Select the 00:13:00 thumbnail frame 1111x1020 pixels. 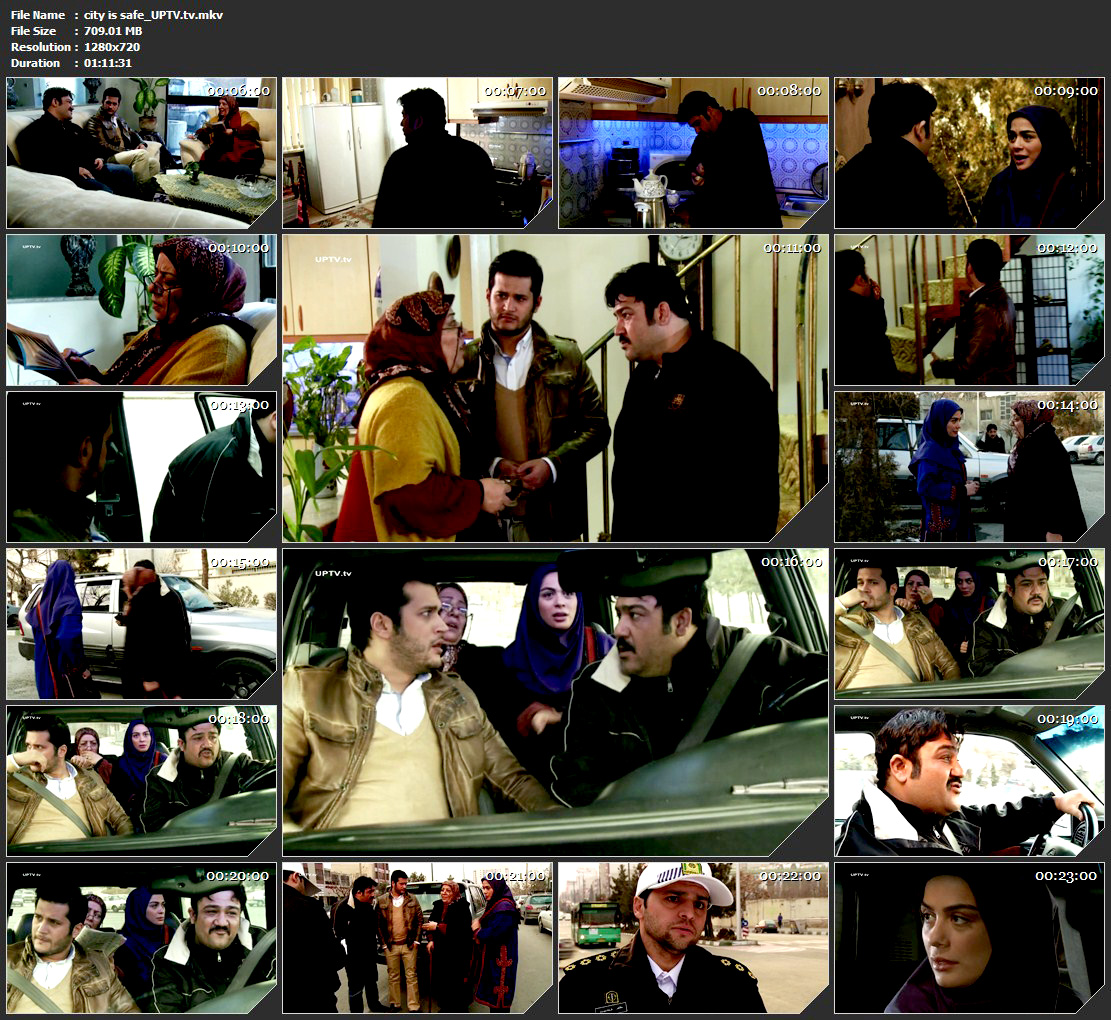(x=142, y=467)
